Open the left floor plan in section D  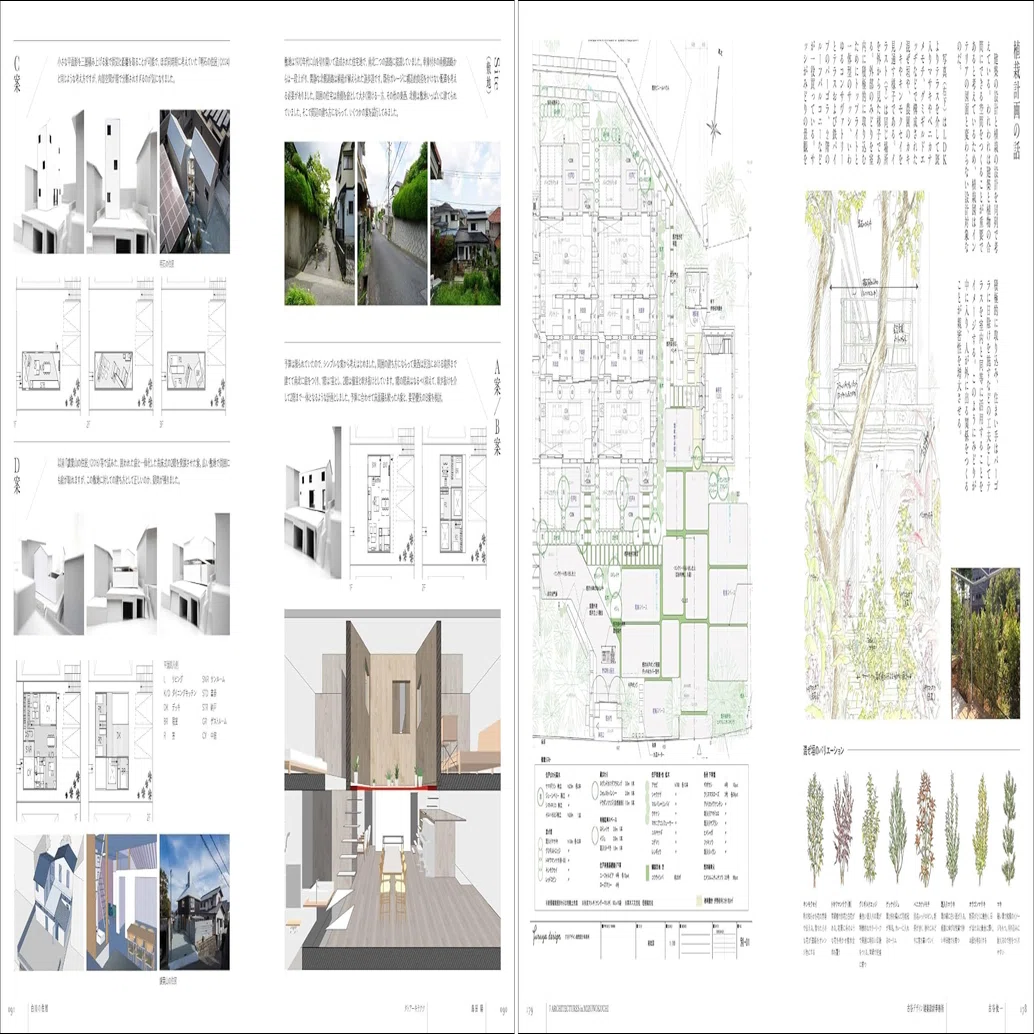[48, 740]
